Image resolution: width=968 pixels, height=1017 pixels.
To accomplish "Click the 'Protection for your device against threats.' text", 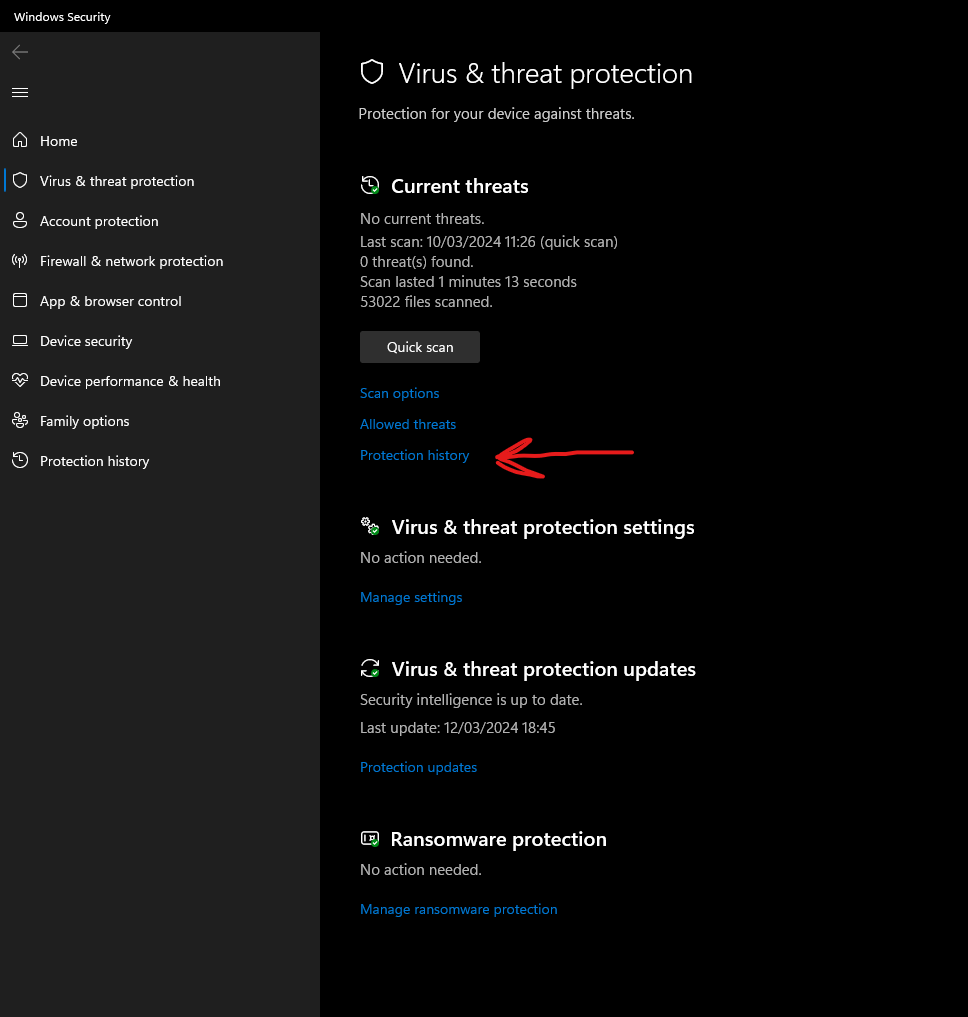I will click(x=496, y=114).
